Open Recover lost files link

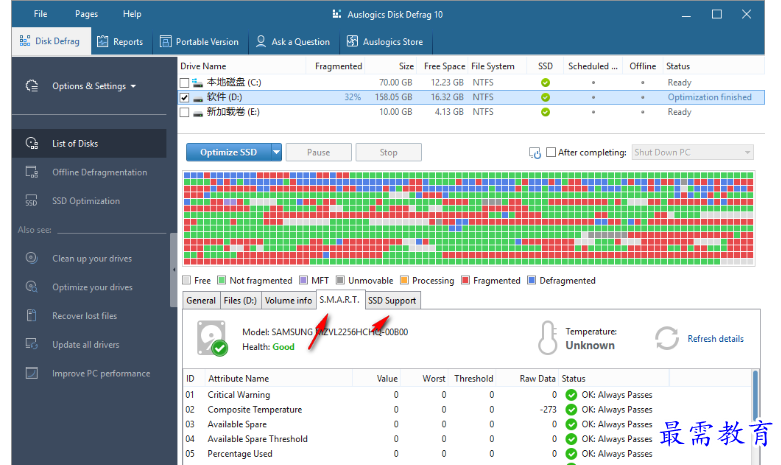point(85,316)
